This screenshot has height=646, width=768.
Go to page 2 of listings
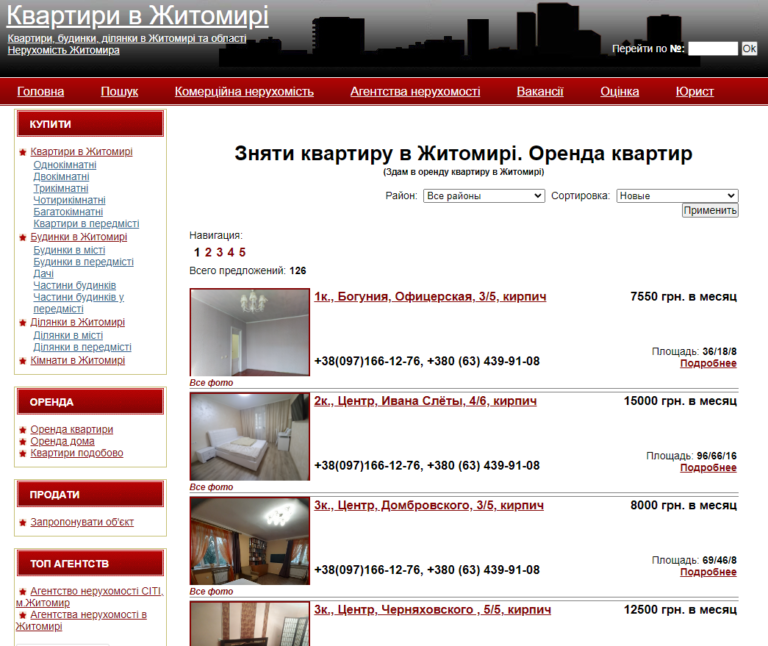click(208, 253)
